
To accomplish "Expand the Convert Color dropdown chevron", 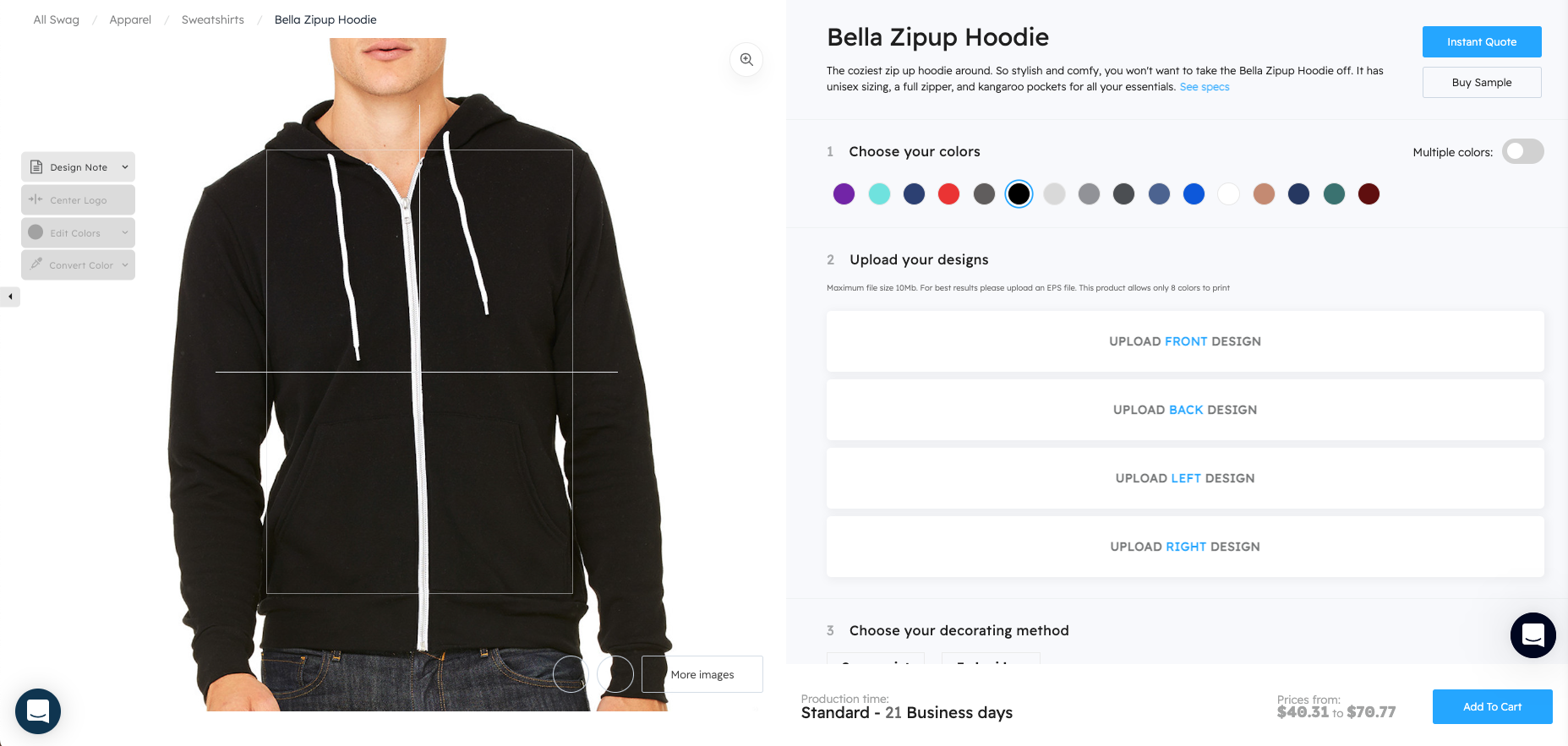I will (125, 265).
